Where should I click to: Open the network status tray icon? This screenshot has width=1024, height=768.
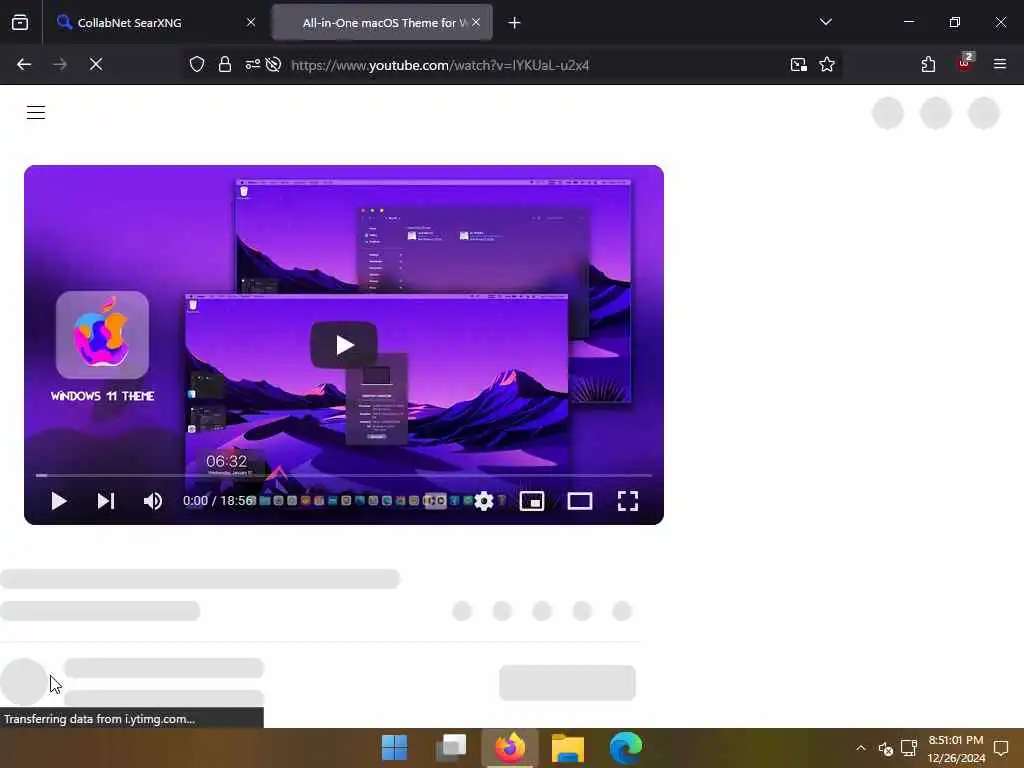click(x=909, y=748)
